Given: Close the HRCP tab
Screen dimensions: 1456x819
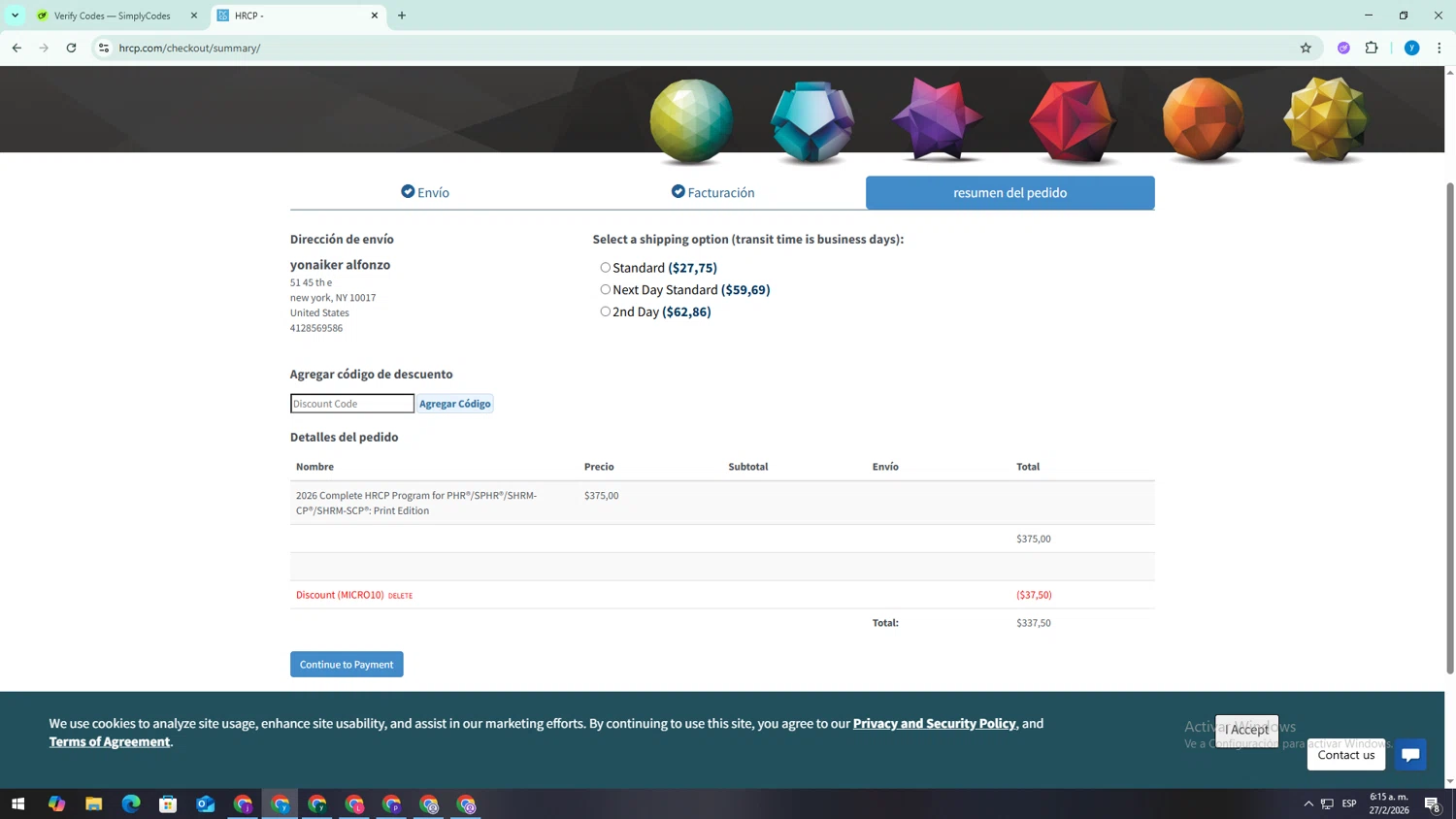Looking at the screenshot, I should pos(375,16).
